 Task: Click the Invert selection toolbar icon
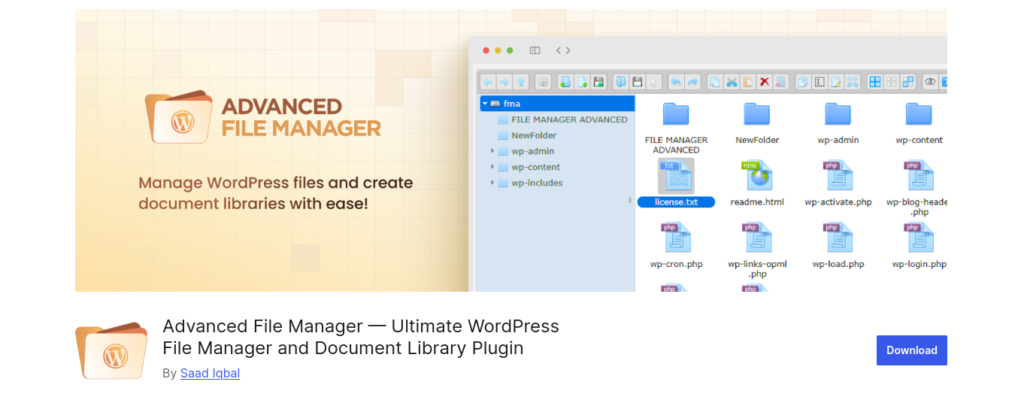(x=908, y=82)
